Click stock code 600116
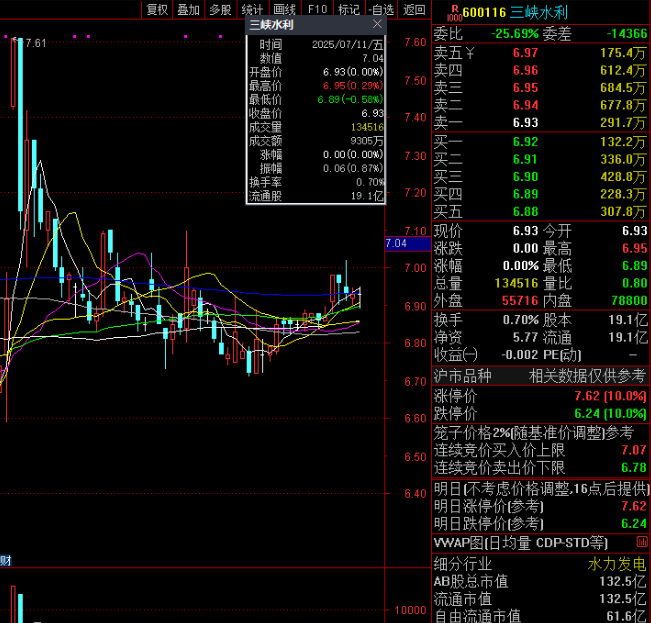This screenshot has height=623, width=651. click(x=484, y=12)
